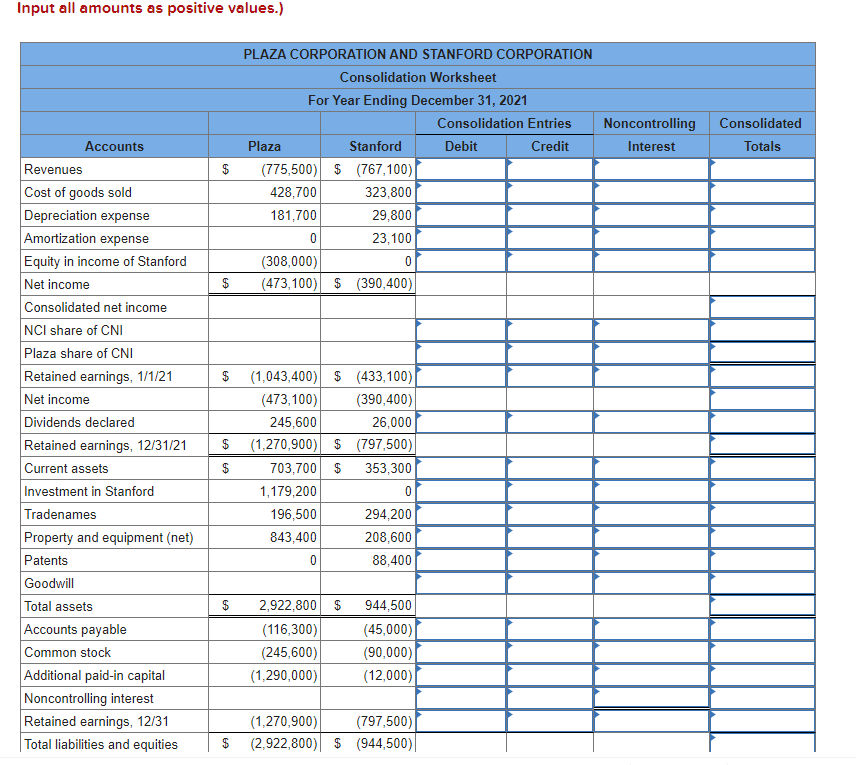Screen dimensions: 856x765
Task: Click the Consolidation Worksheet title text
Action: click(x=418, y=78)
